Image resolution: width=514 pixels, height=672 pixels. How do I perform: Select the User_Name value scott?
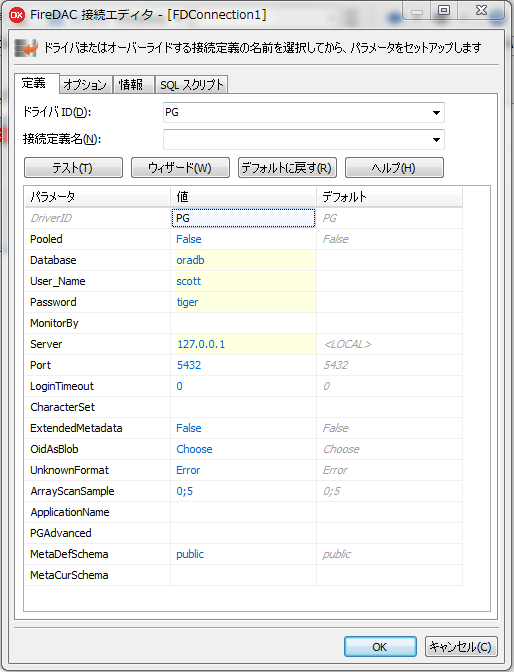[189, 281]
